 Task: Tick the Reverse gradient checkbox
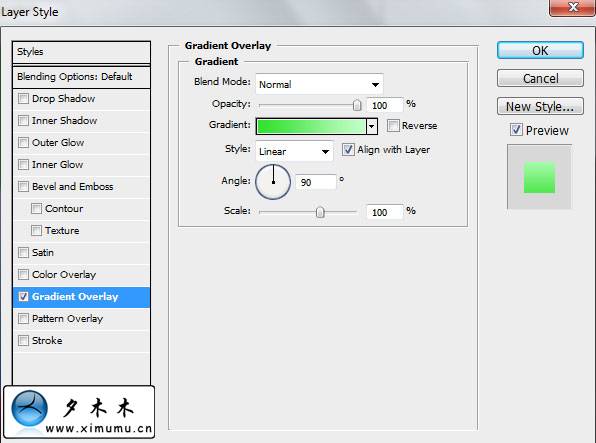coord(393,125)
